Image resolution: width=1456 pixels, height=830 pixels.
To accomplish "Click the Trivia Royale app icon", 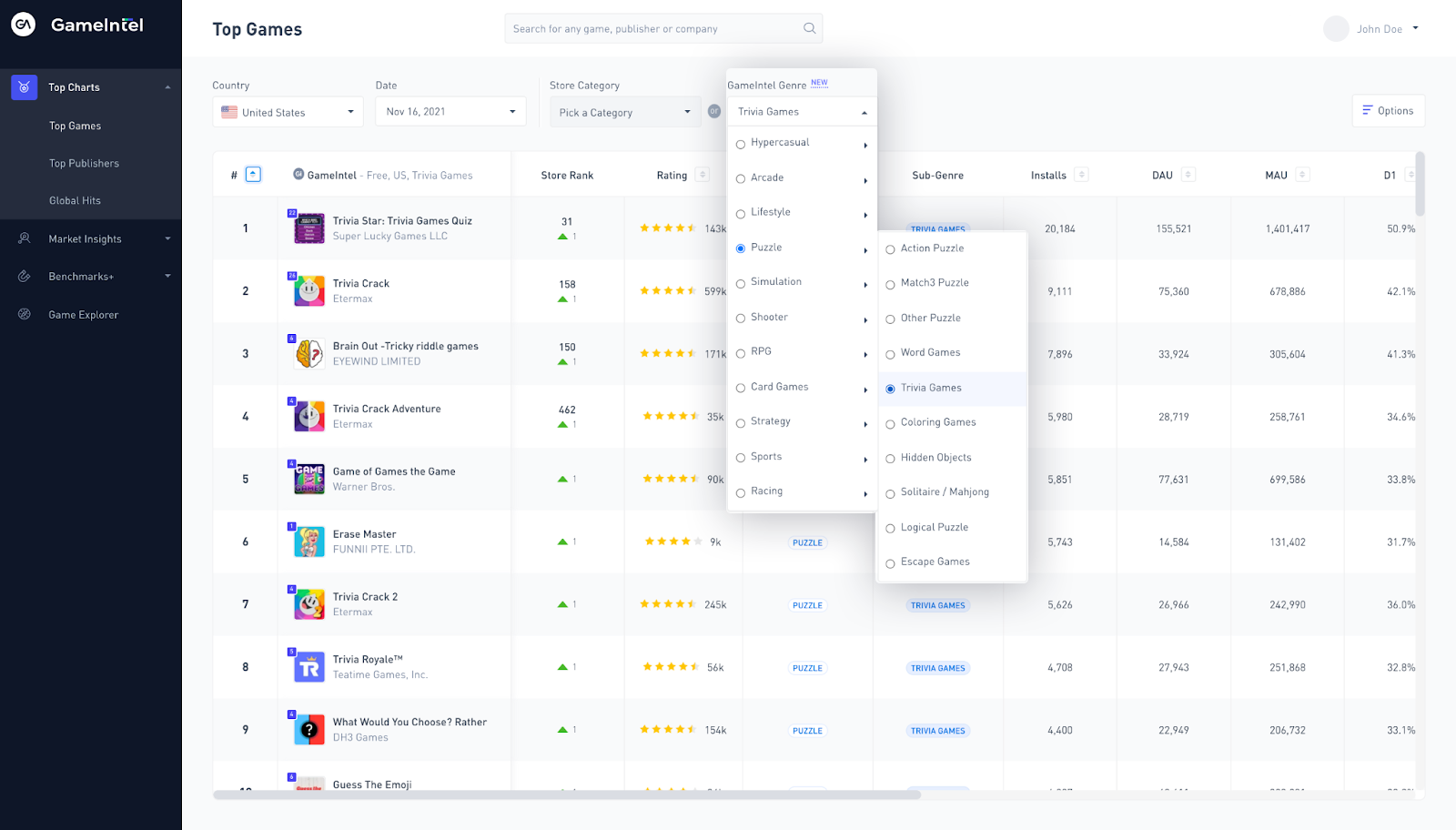I will 309,667.
